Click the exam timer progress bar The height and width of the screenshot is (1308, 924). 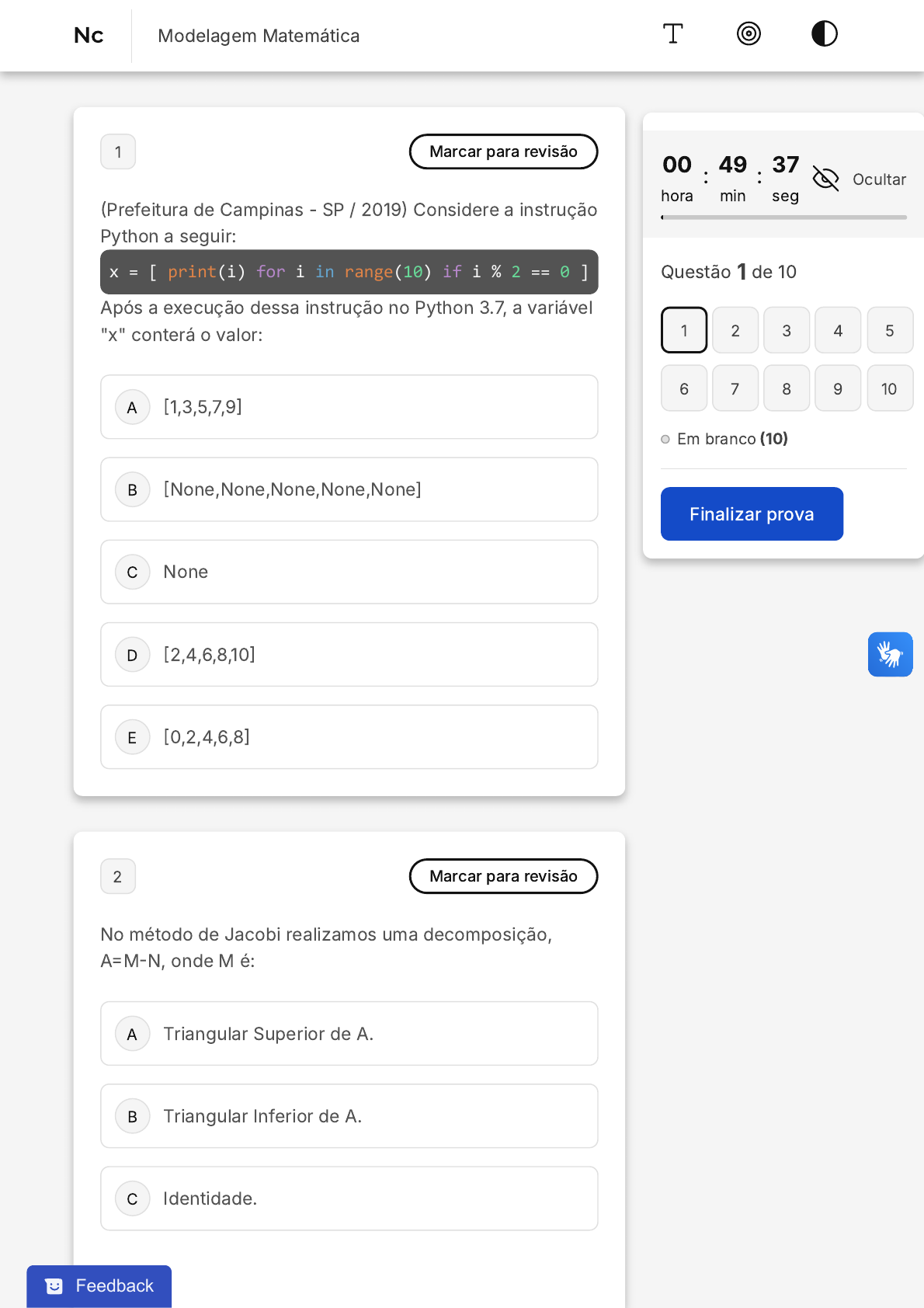coord(783,217)
